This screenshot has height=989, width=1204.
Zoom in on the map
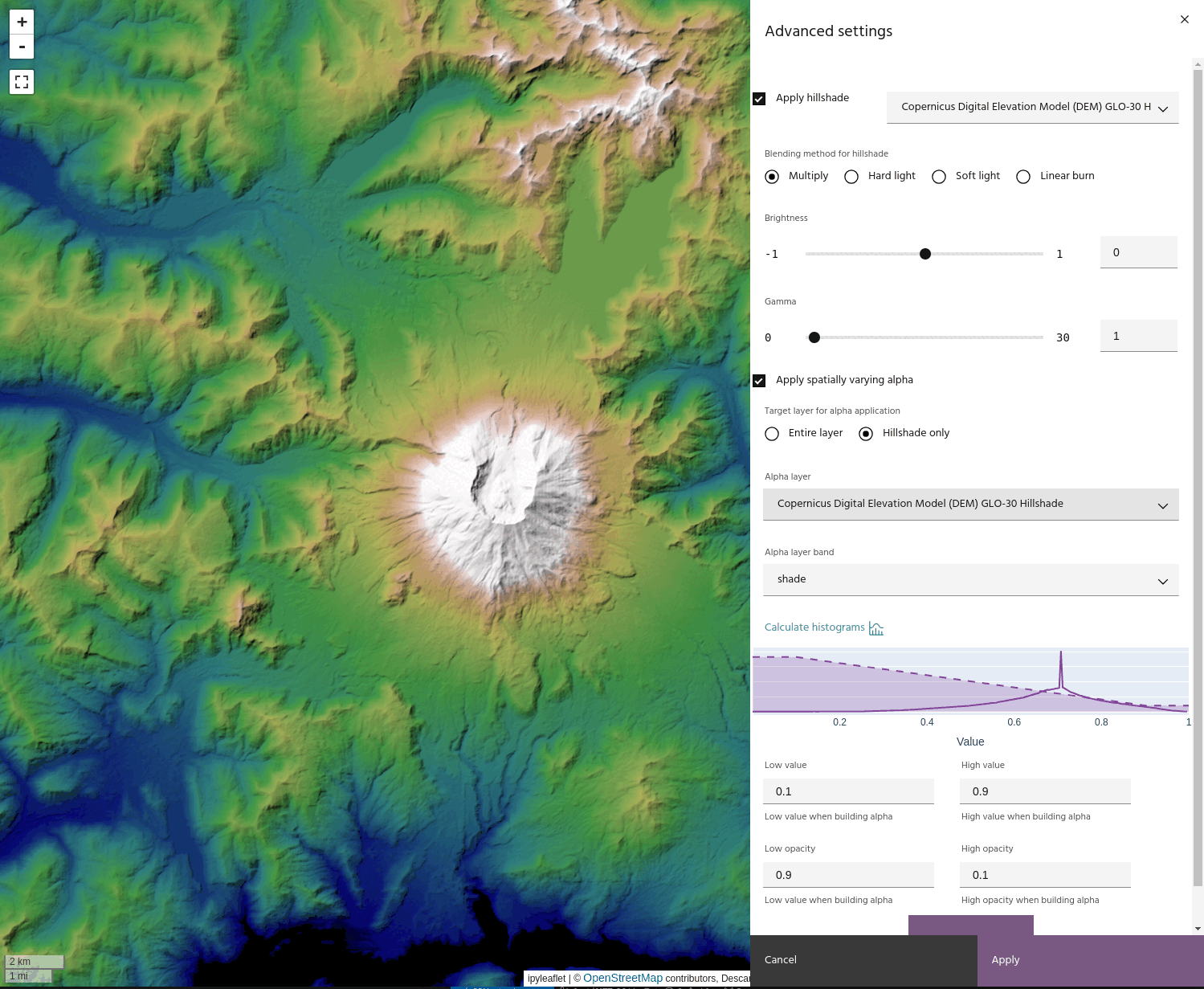tap(22, 22)
